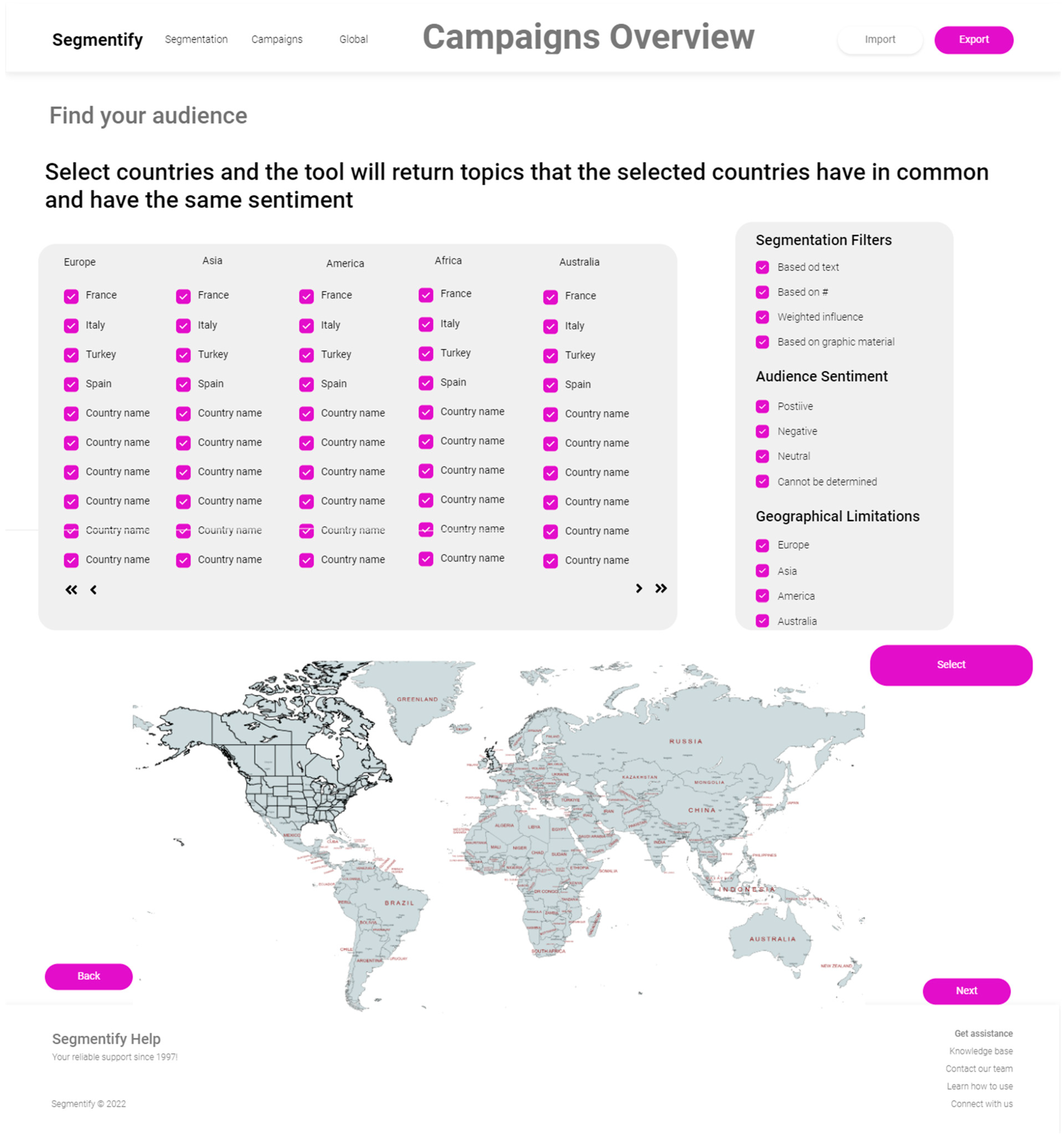Disable the Negative sentiment checkbox
Screen dimensions: 1064x1141
762,431
